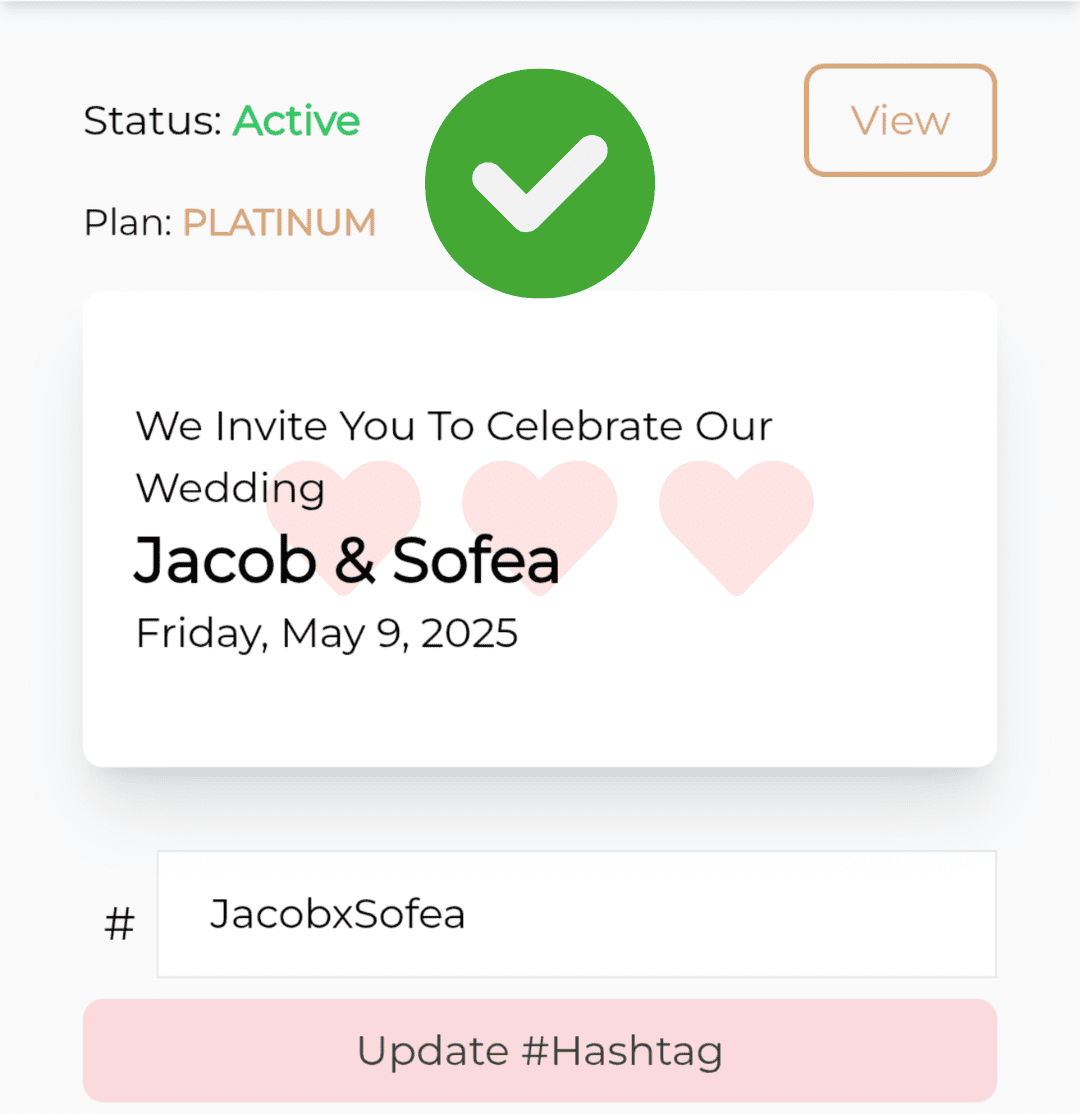Viewport: 1080px width, 1114px height.
Task: Click the "Status:" label
Action: coord(152,121)
